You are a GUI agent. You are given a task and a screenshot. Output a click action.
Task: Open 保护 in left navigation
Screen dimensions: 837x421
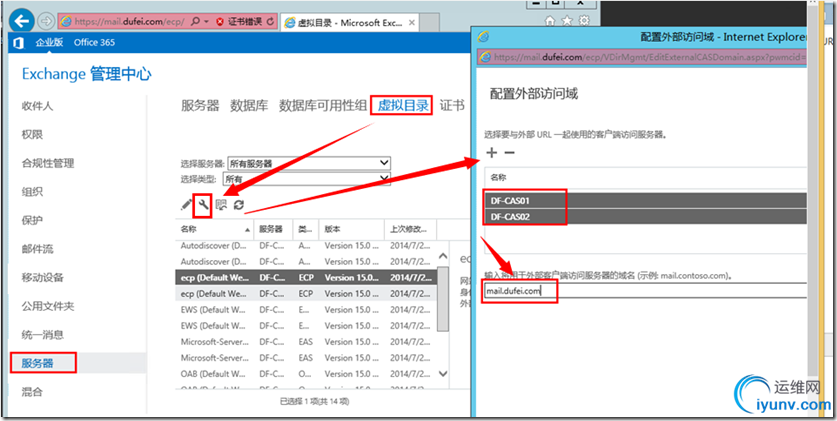coord(32,220)
